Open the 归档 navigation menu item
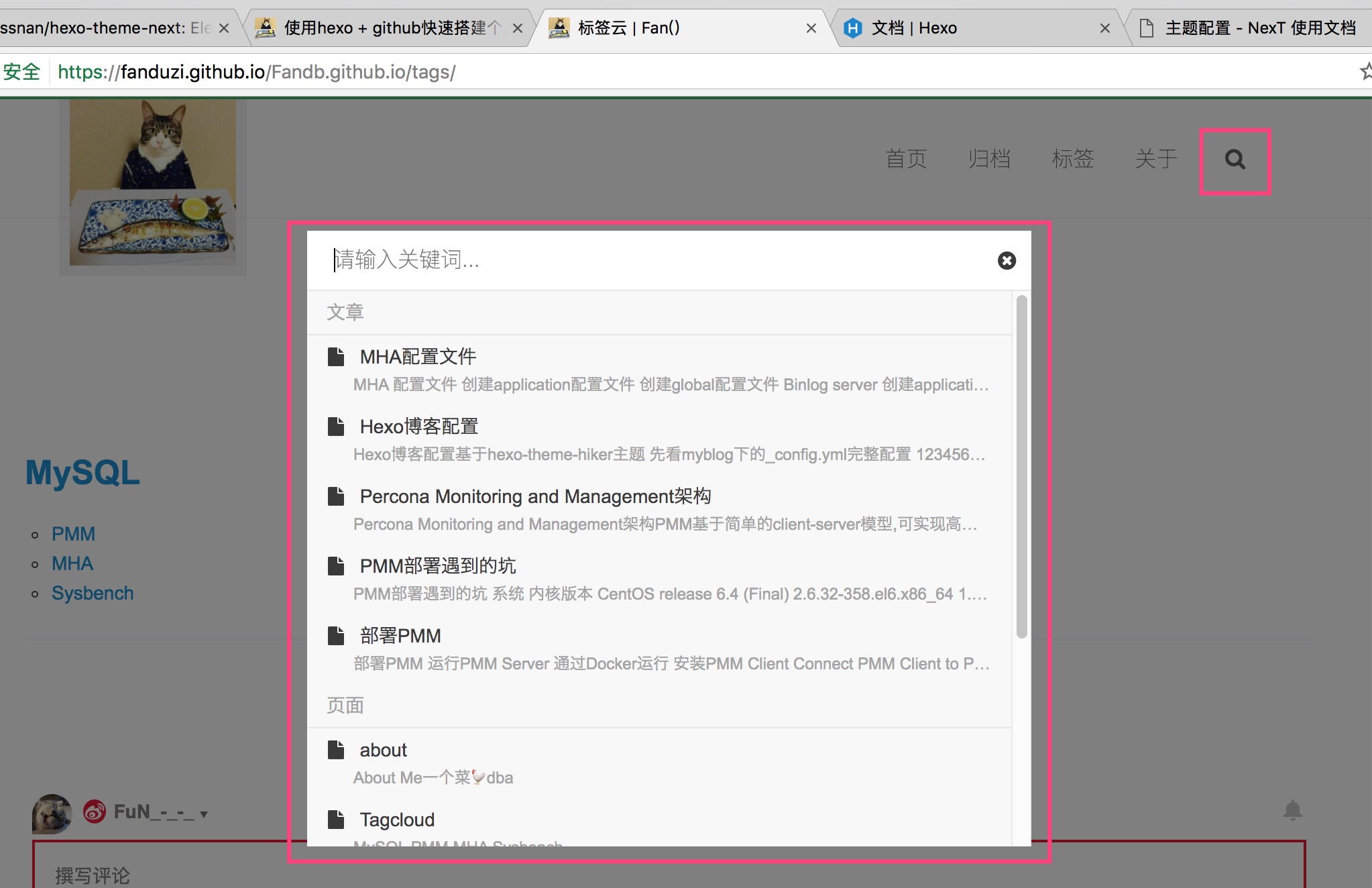The width and height of the screenshot is (1372, 888). click(x=989, y=159)
